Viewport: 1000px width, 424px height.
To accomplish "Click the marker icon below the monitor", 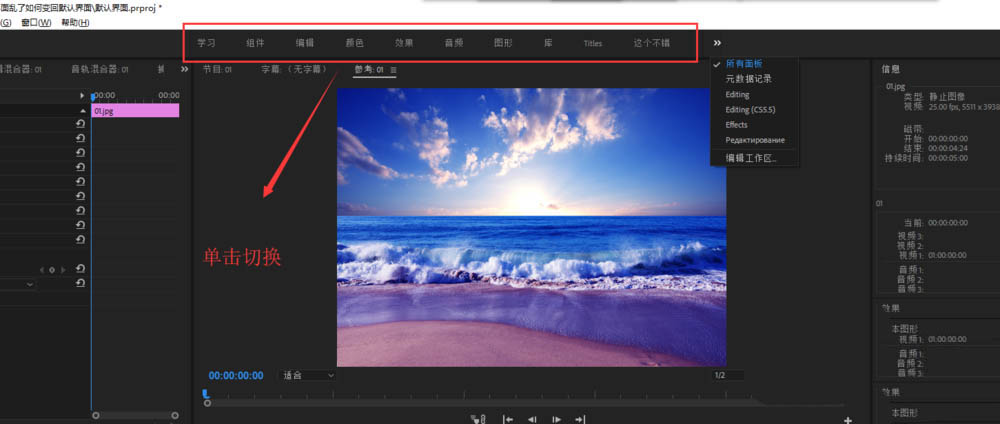I will (x=479, y=419).
